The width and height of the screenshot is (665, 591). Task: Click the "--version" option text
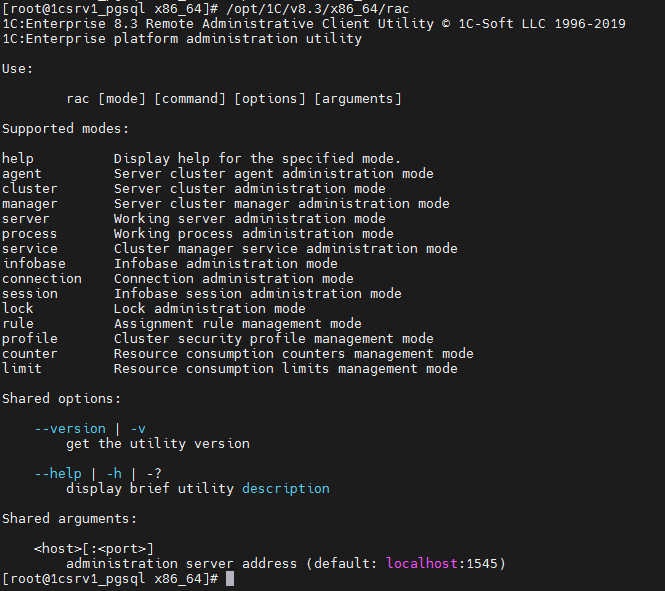click(x=70, y=429)
